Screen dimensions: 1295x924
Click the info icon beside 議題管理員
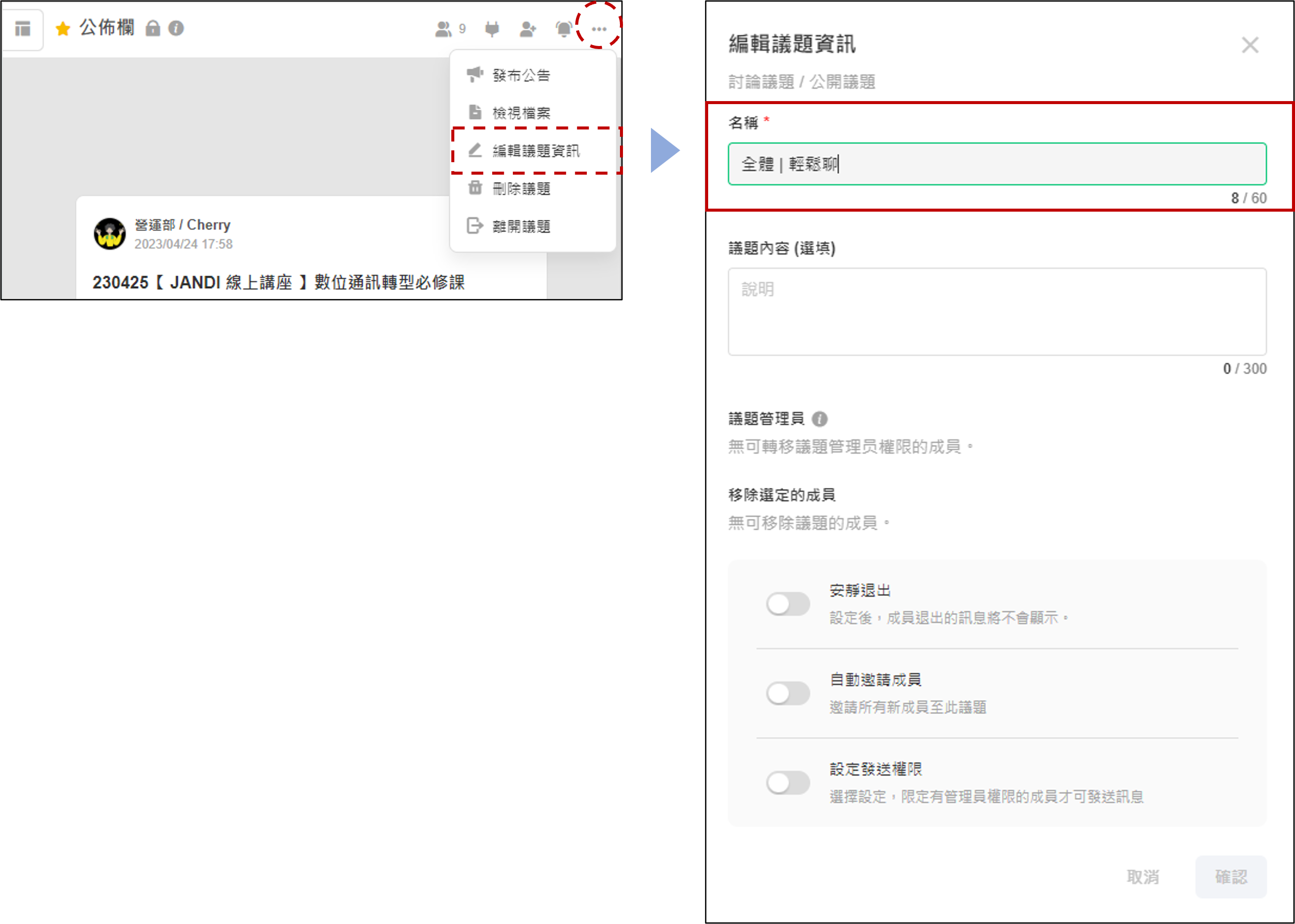coord(819,419)
